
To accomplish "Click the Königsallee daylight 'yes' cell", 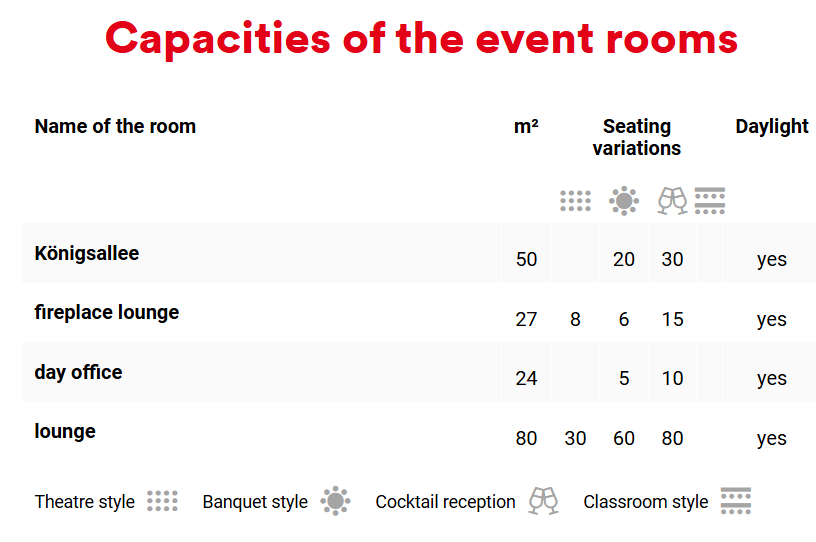I will 772,259.
